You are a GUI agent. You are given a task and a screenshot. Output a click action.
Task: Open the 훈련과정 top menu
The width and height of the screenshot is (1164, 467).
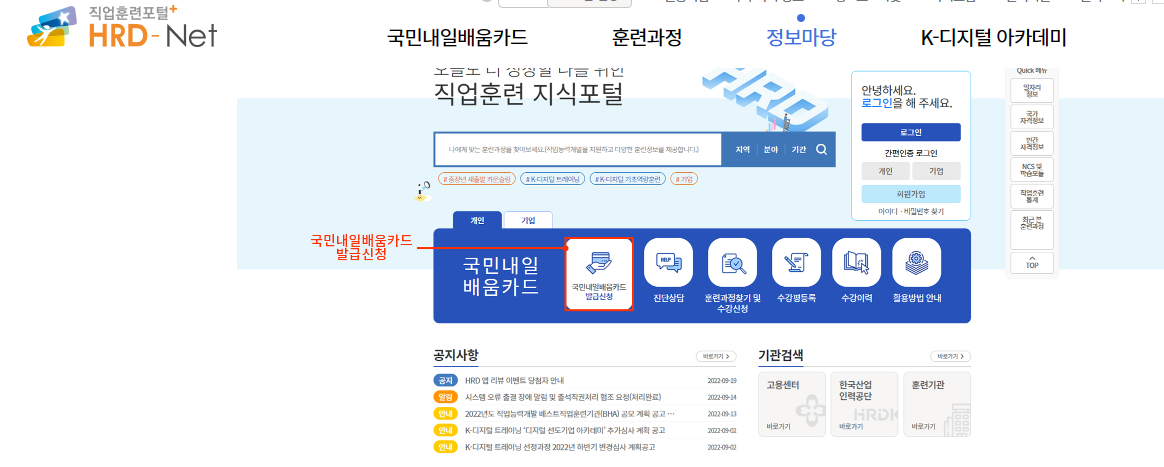point(647,37)
